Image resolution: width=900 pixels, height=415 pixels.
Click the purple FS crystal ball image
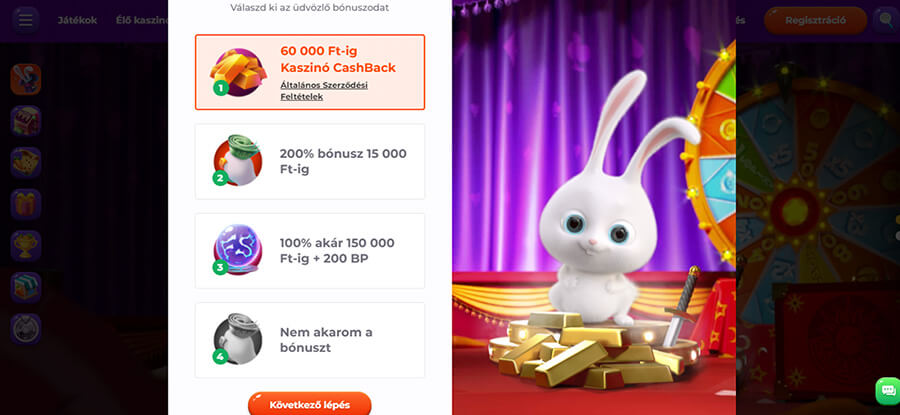coord(238,250)
